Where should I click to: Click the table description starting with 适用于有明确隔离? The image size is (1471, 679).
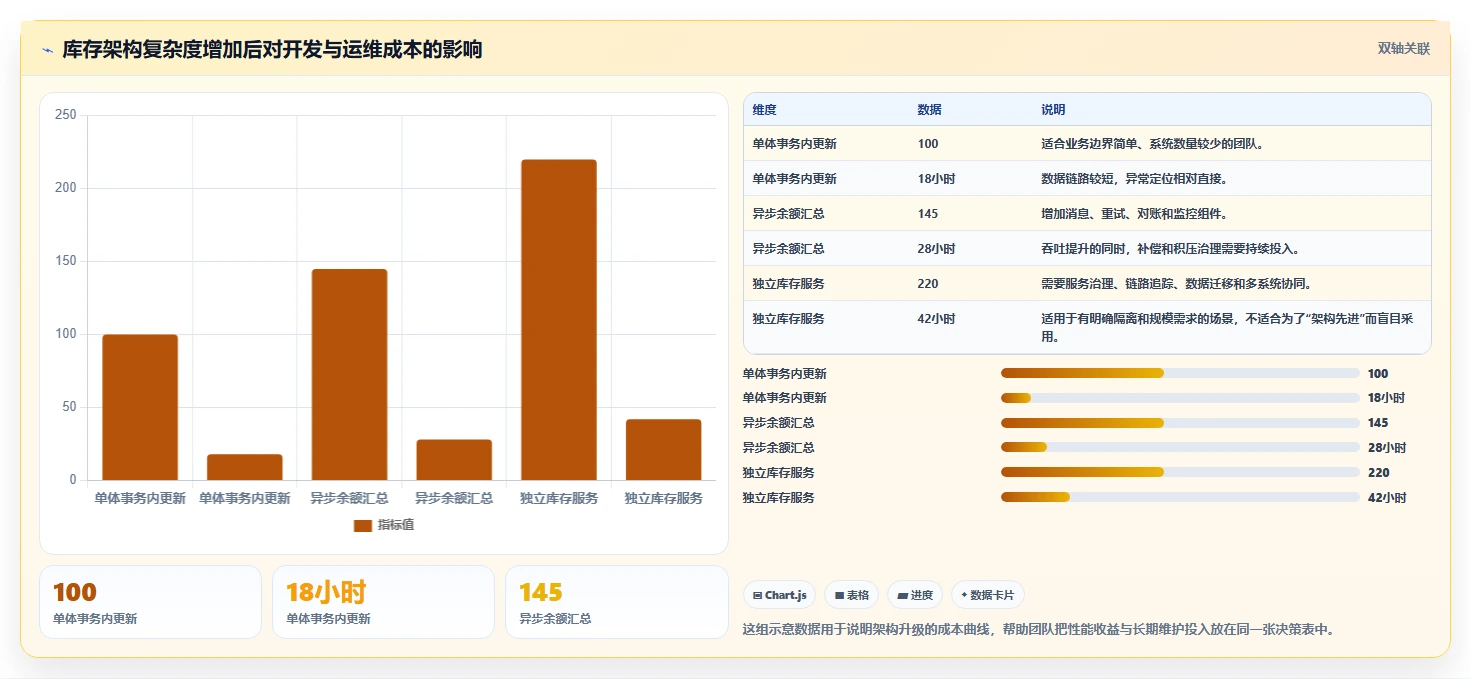coord(1228,328)
